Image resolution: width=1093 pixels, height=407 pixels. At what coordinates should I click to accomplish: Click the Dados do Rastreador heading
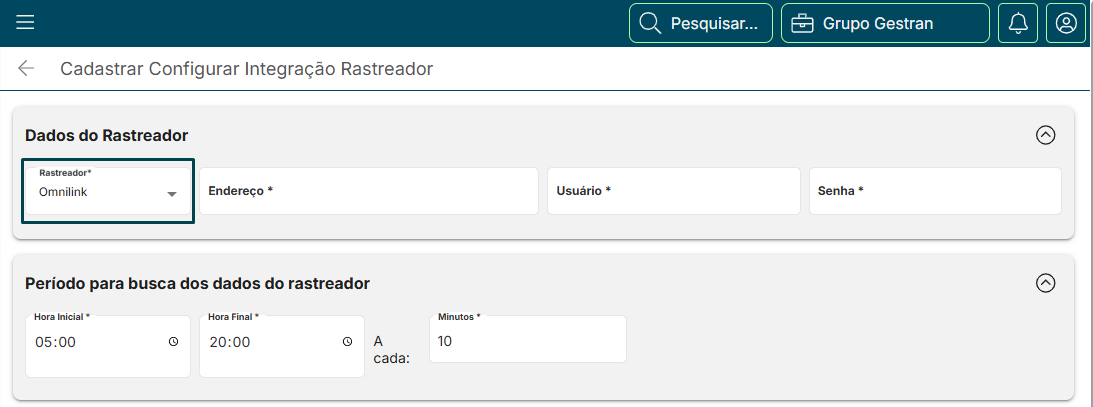pos(107,135)
